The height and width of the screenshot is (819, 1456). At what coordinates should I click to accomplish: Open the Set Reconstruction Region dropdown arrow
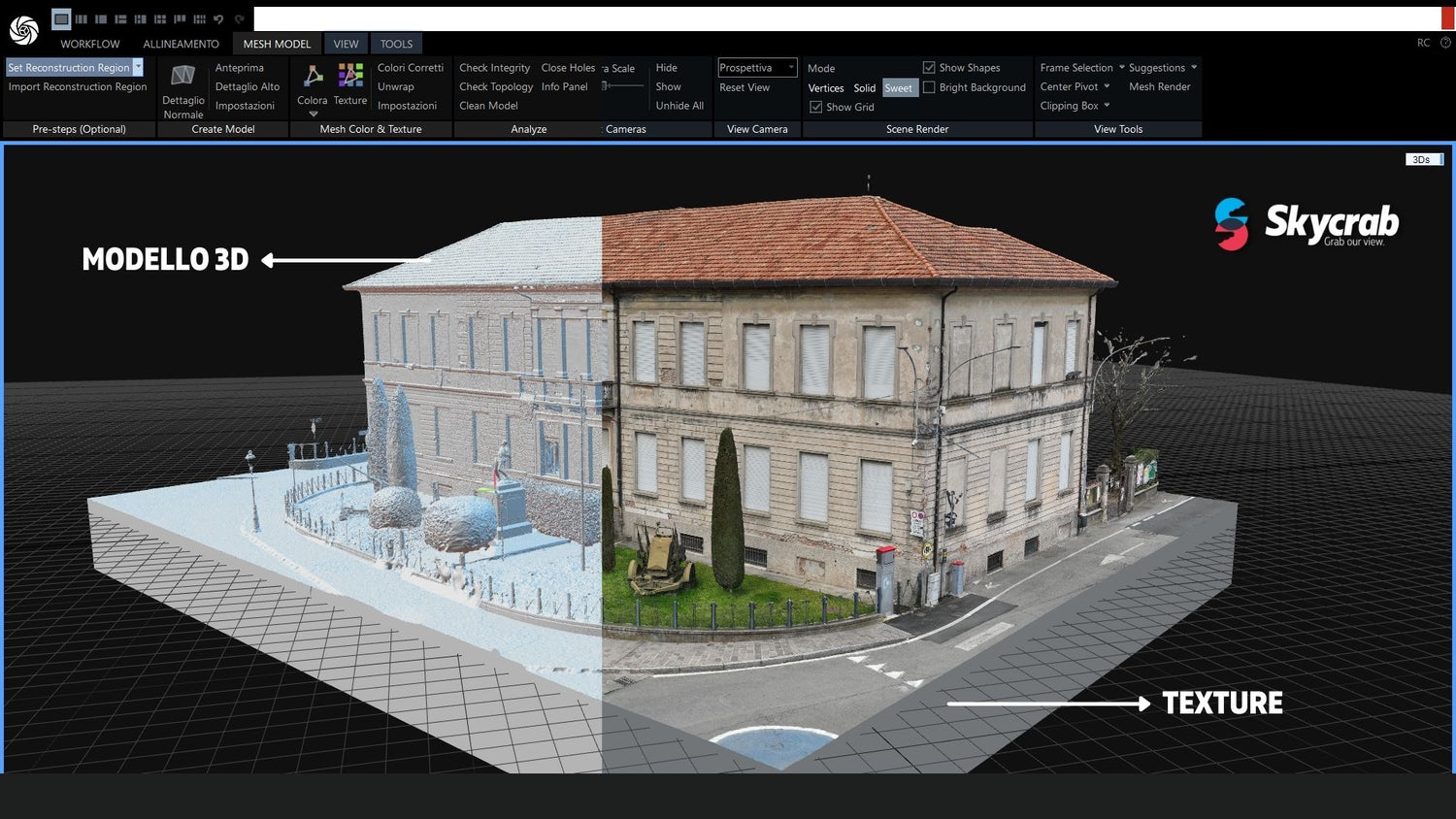pyautogui.click(x=138, y=67)
